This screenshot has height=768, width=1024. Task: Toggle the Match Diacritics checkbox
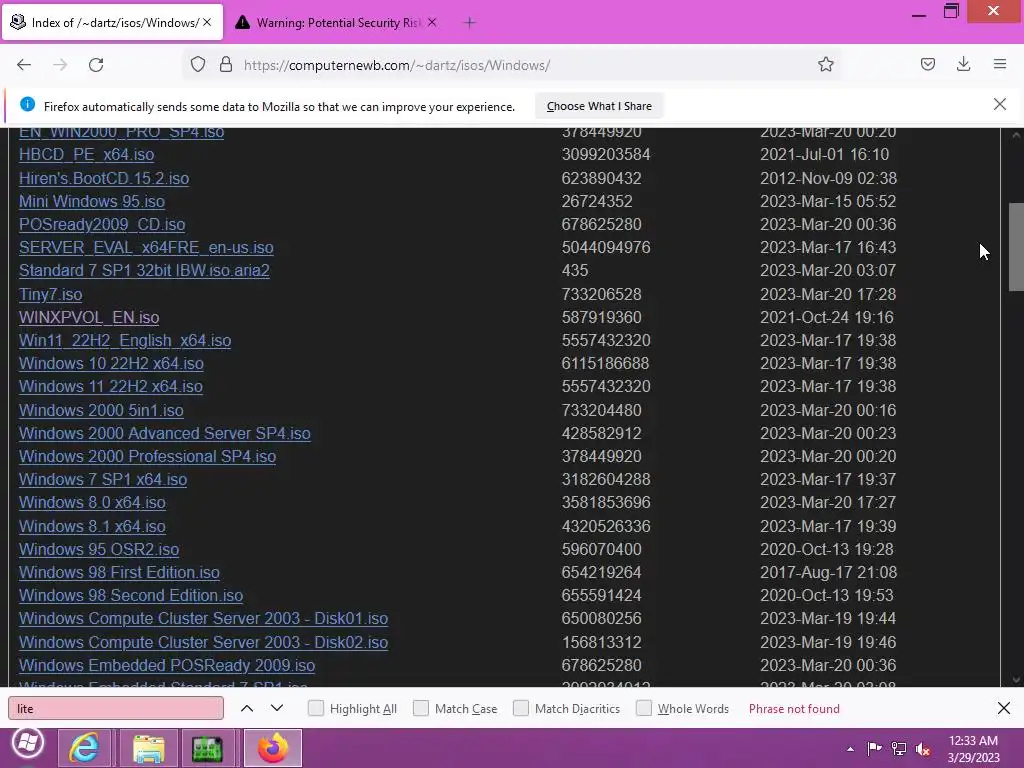coord(520,708)
